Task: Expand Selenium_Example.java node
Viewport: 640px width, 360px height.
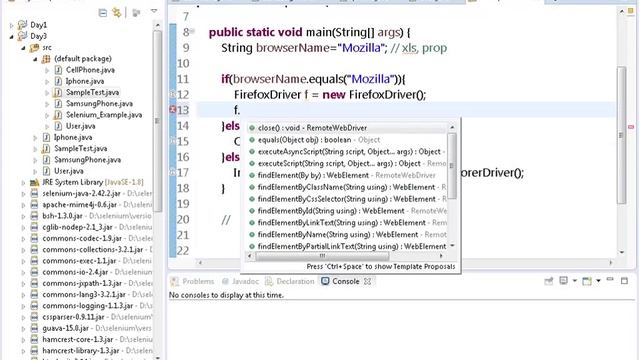Action: 47,115
